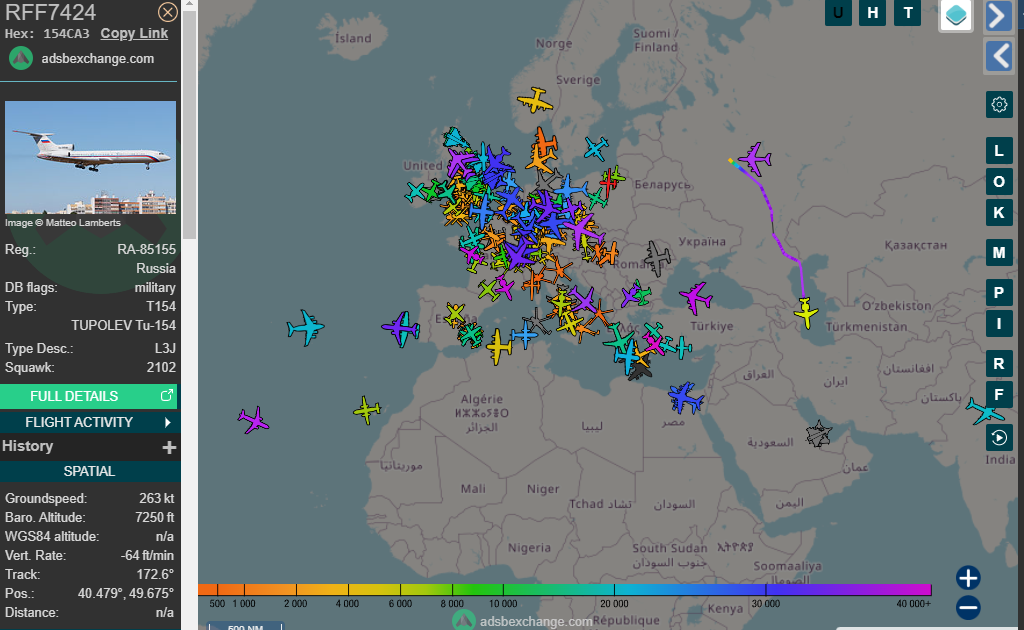Toggle the I map button
Screen dimensions: 1024x630
(x=999, y=323)
